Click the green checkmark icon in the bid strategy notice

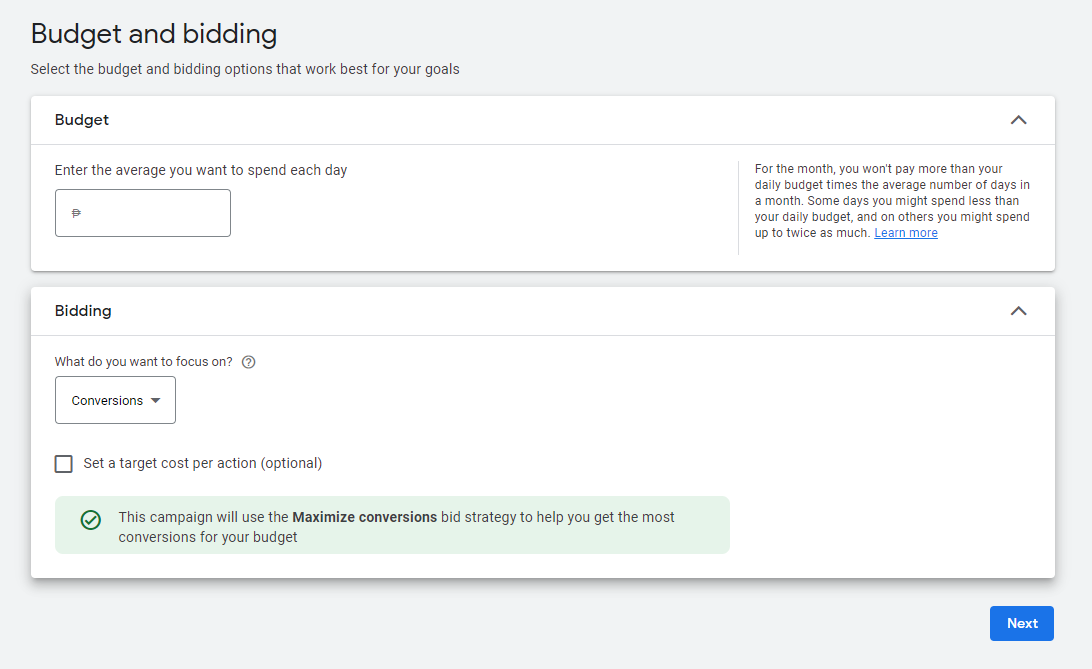coord(91,520)
